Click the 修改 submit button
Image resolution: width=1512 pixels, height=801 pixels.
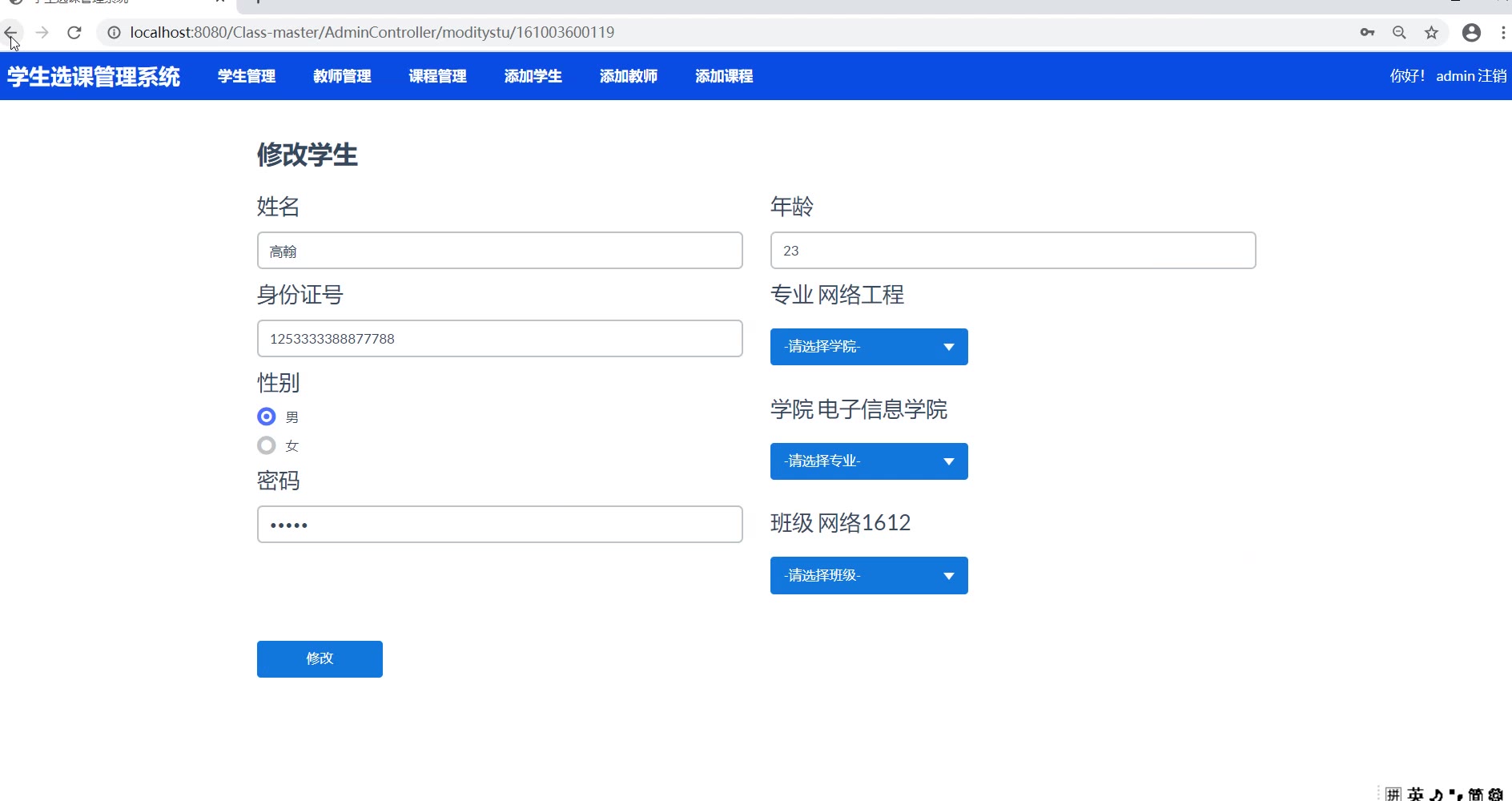point(320,659)
